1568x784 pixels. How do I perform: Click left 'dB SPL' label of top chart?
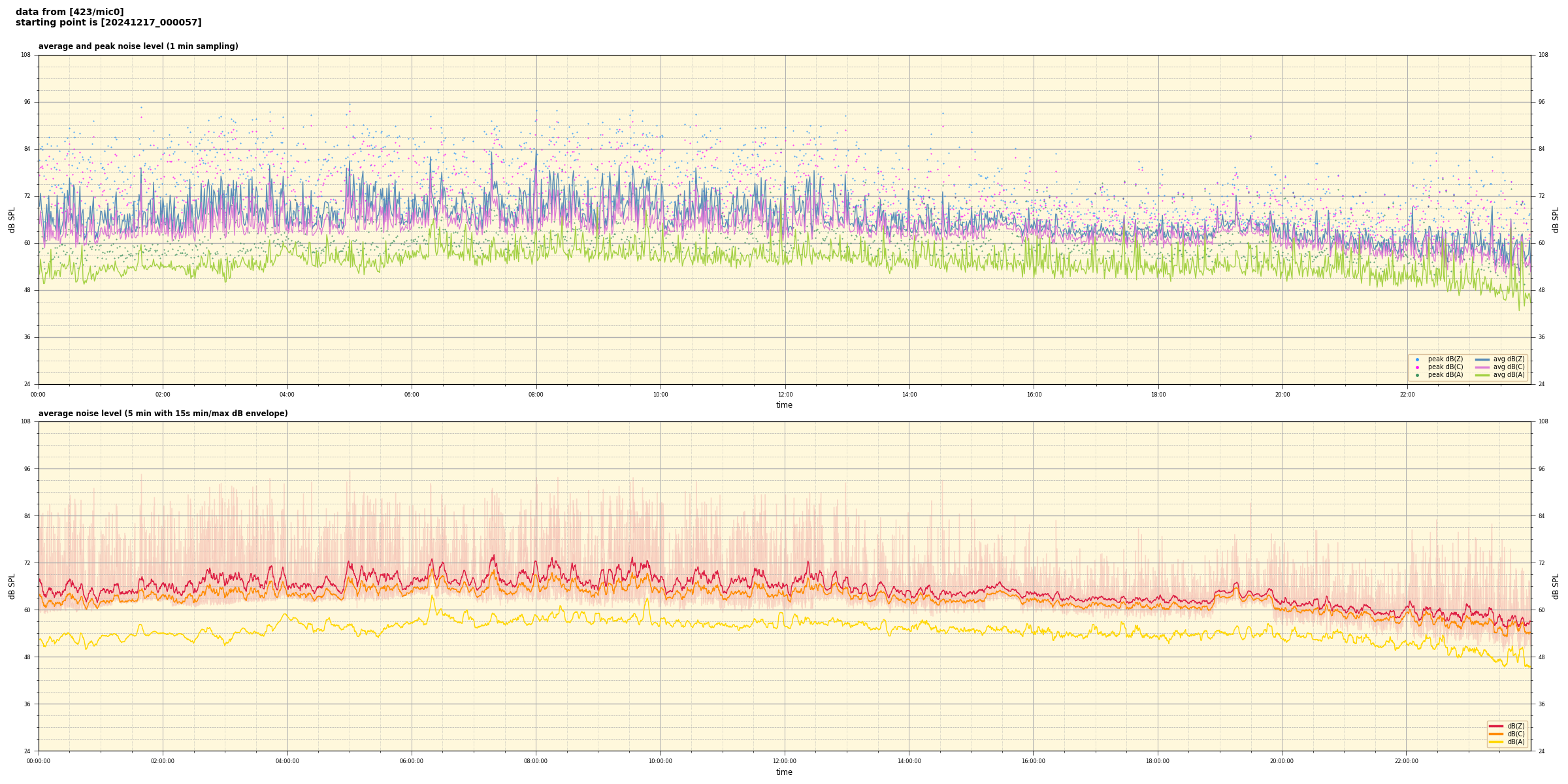coord(12,220)
